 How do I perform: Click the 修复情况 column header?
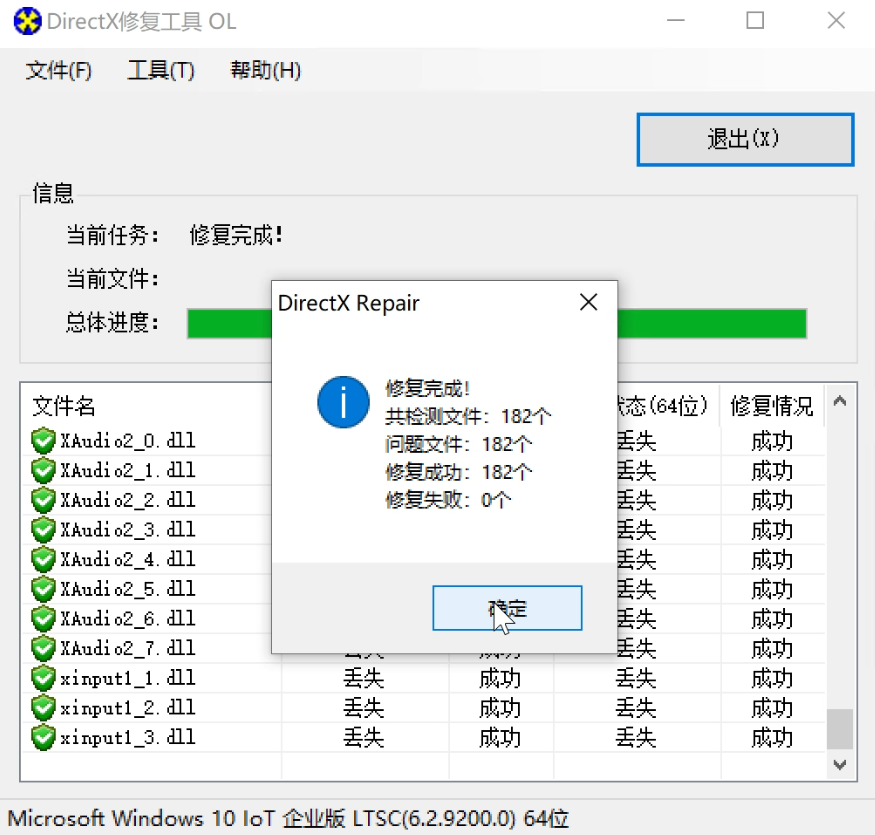[x=772, y=406]
